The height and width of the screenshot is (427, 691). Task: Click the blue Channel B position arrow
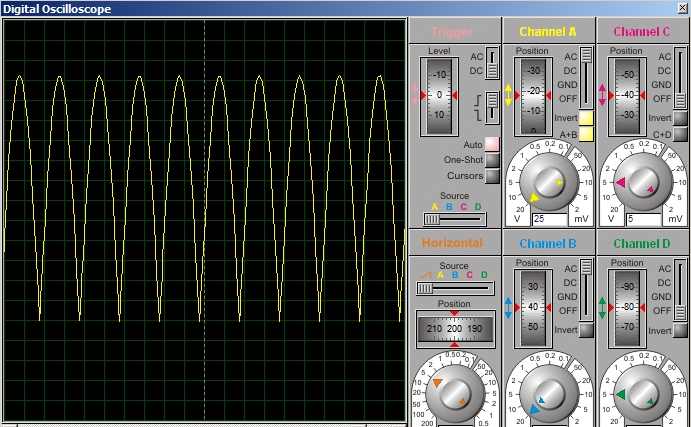point(508,308)
